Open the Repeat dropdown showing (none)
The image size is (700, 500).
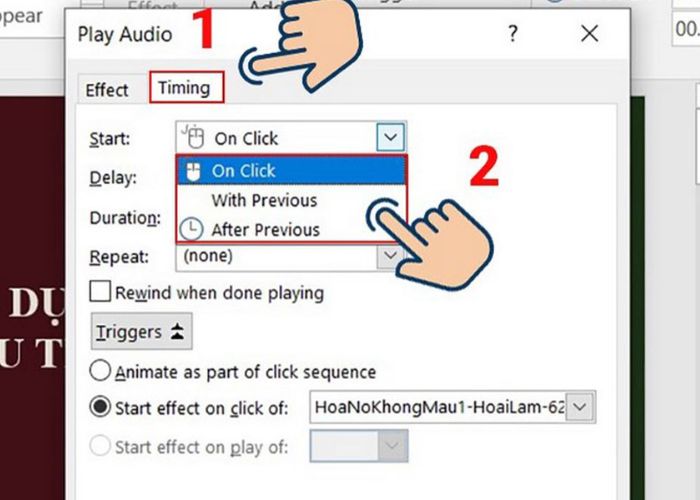(290, 257)
